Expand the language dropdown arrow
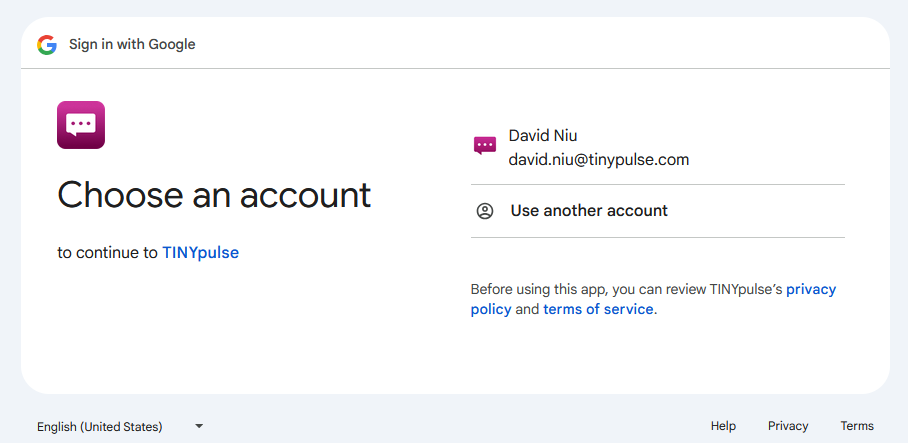The width and height of the screenshot is (908, 443). [x=199, y=426]
